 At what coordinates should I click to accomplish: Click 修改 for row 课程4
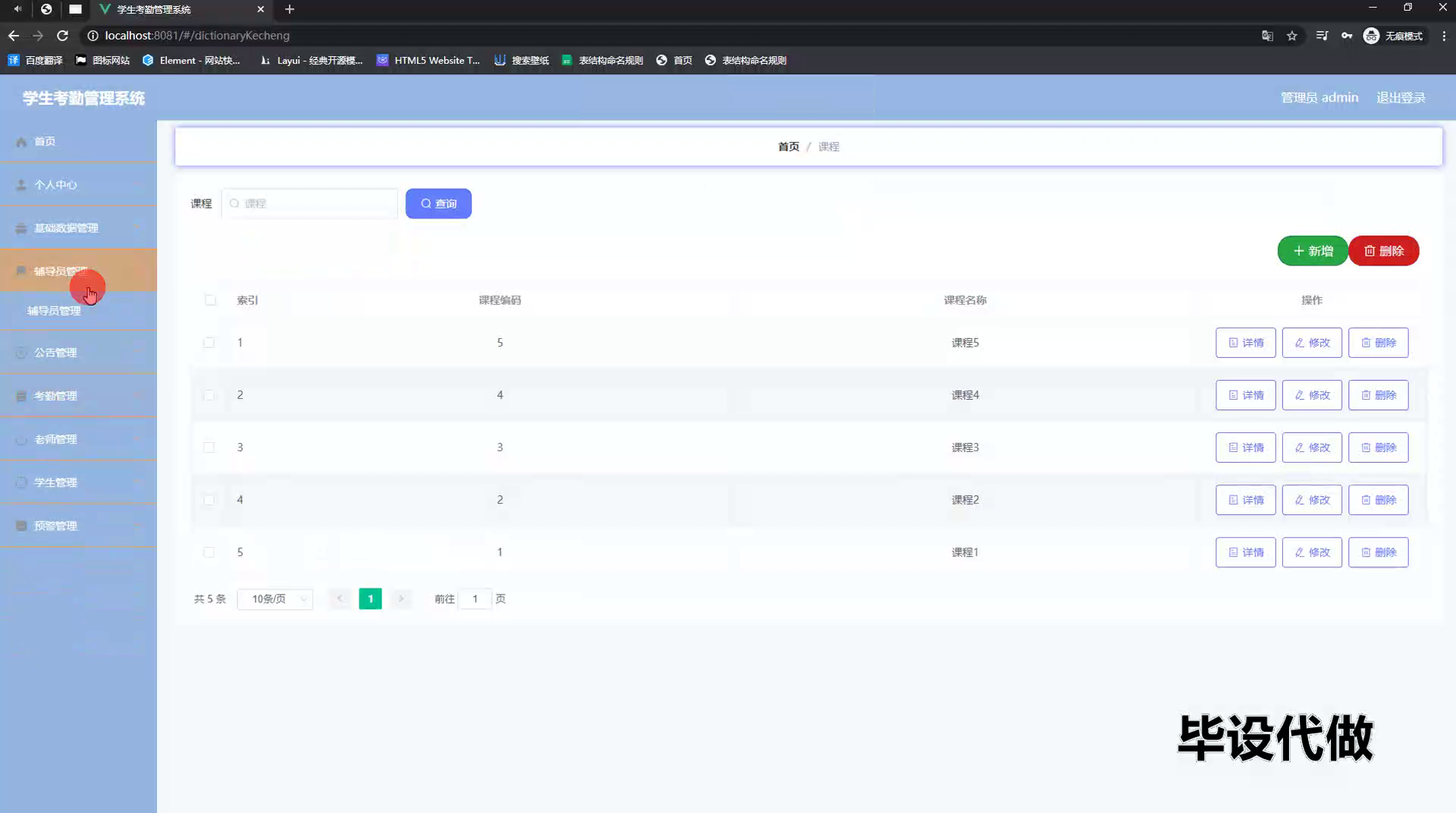coord(1312,395)
